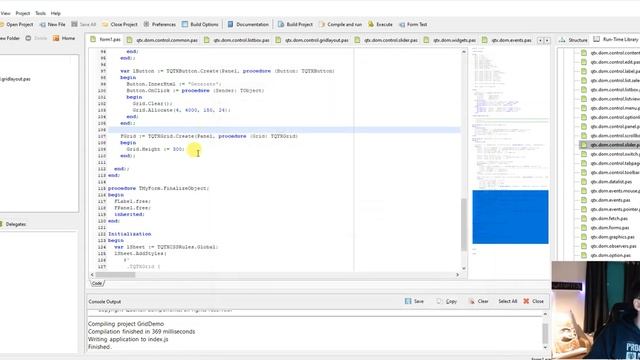Close the Console Output panel
640x360 pixels.
pyautogui.click(x=533, y=301)
